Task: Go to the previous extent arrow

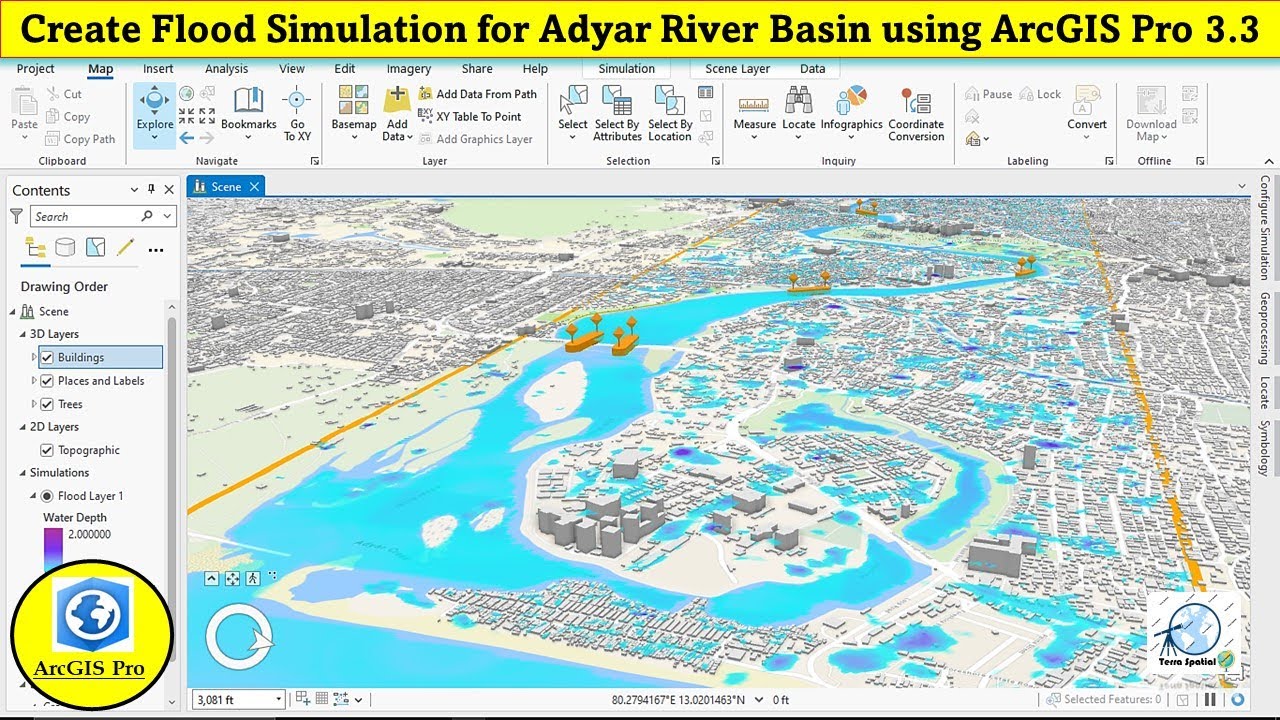Action: click(x=187, y=138)
